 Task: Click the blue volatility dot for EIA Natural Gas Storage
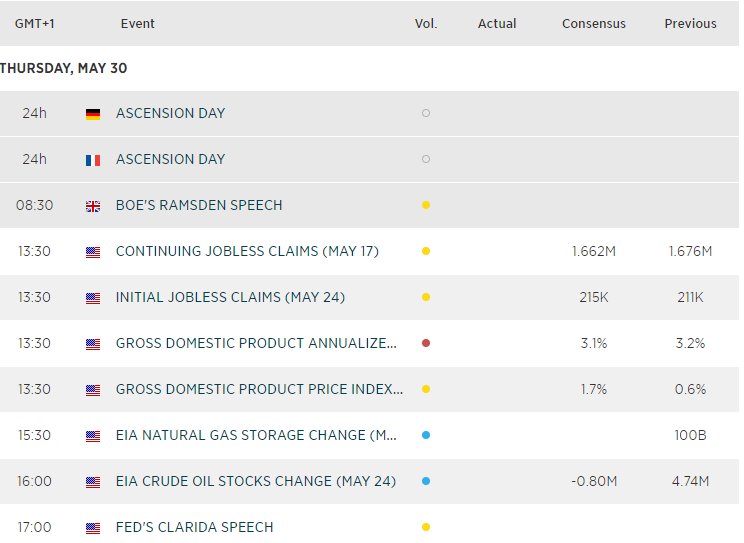[x=426, y=436]
